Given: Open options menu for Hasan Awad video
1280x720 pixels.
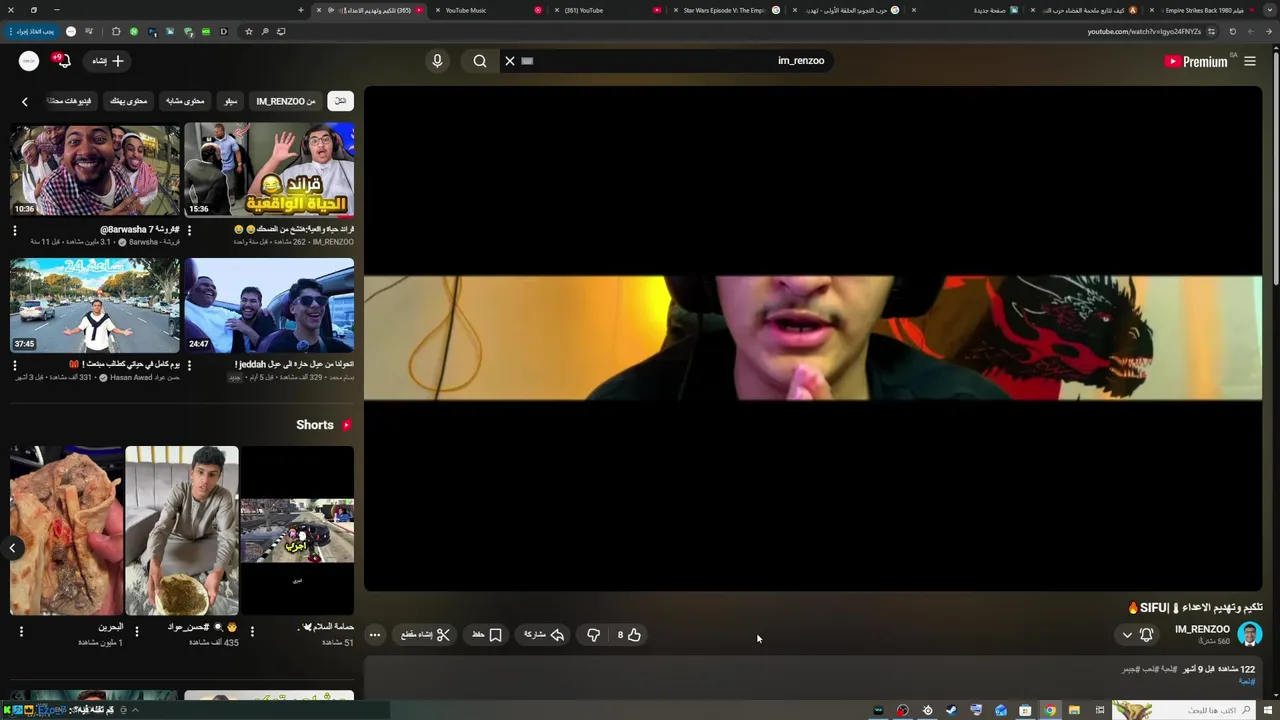Looking at the screenshot, I should pyautogui.click(x=15, y=366).
